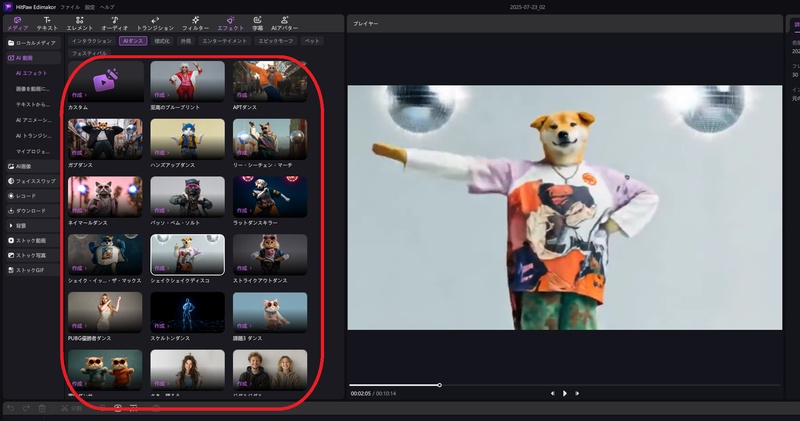Open the エフェクト panel
Screen dimensions: 800x421
[x=231, y=23]
